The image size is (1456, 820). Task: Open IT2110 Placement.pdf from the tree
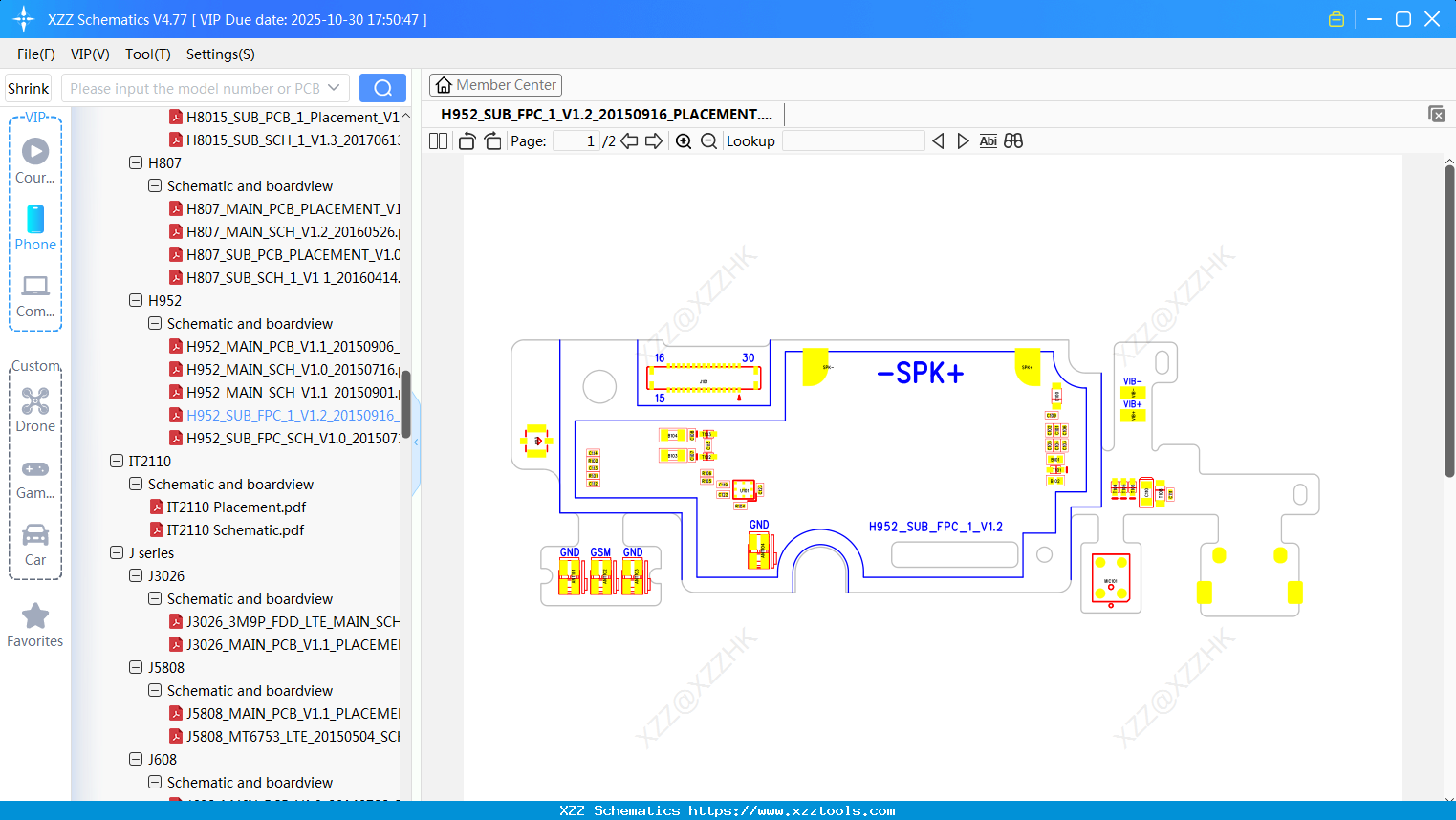pyautogui.click(x=235, y=507)
